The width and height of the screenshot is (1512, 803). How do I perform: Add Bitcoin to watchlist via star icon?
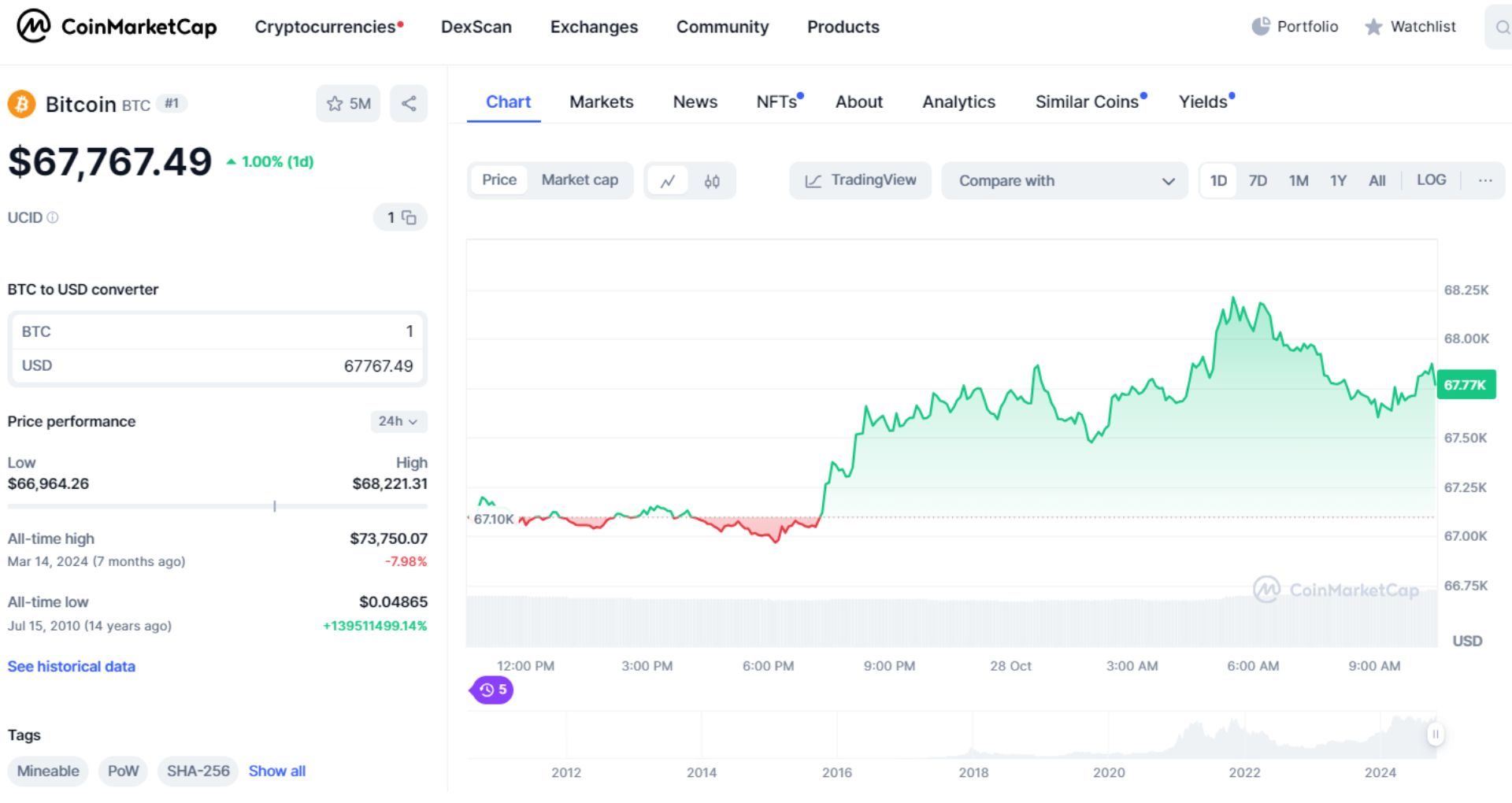point(335,103)
